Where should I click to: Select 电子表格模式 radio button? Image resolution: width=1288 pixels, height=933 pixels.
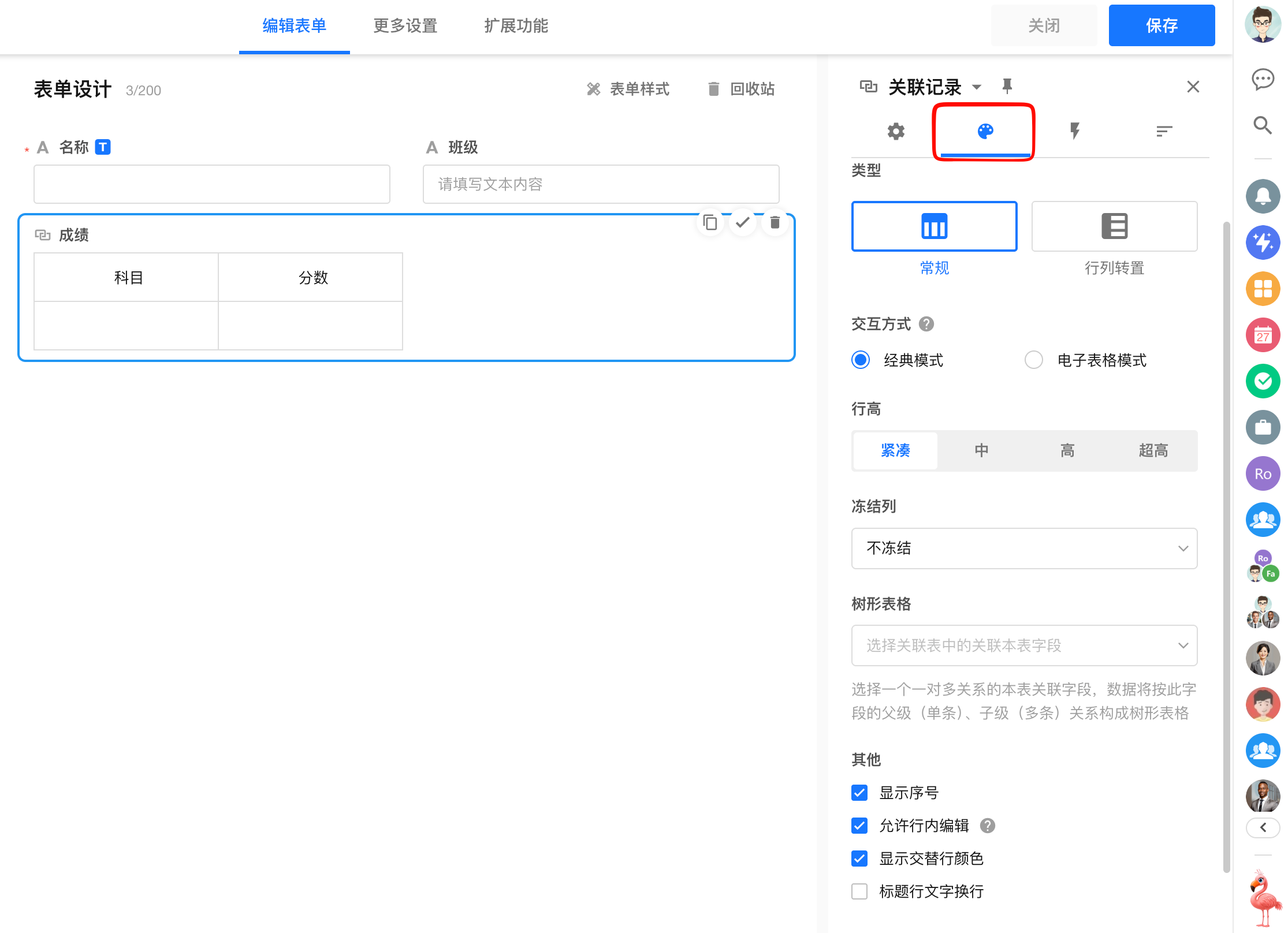pyautogui.click(x=1033, y=360)
